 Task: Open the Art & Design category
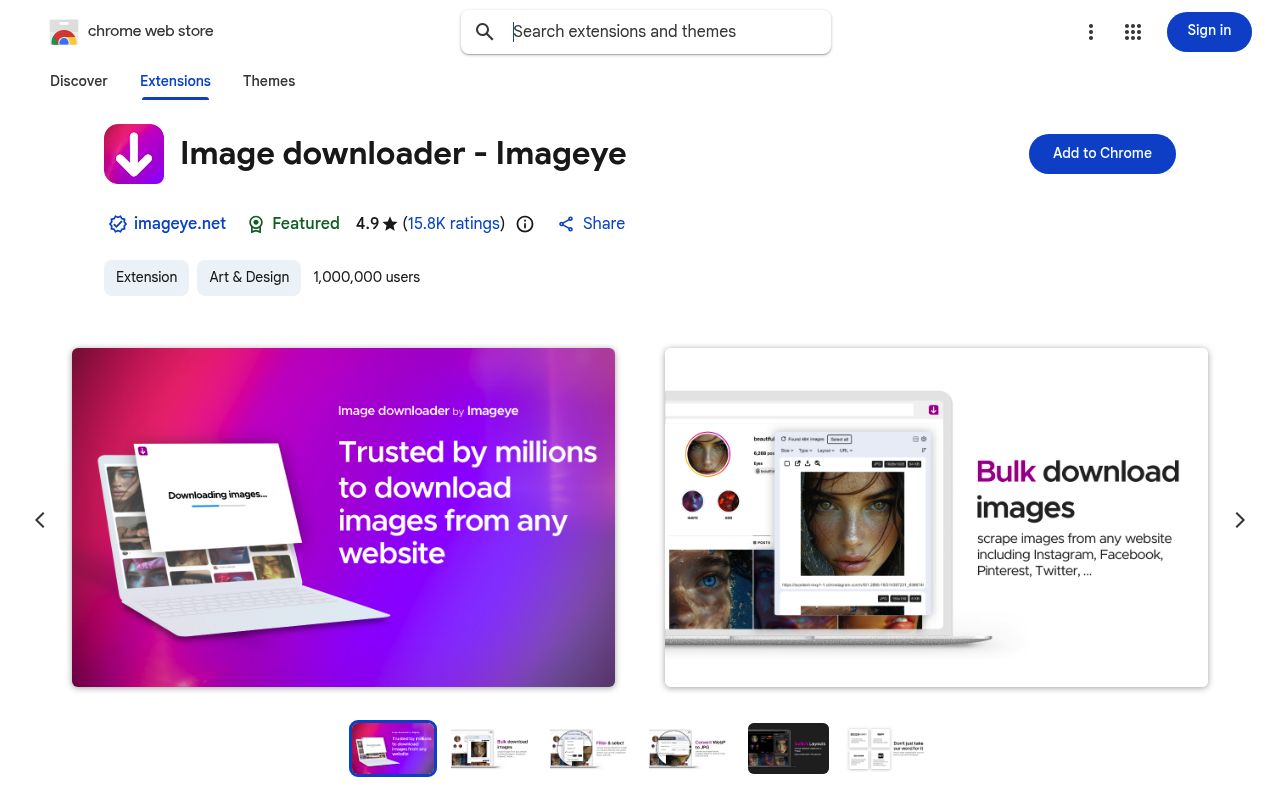pos(249,277)
